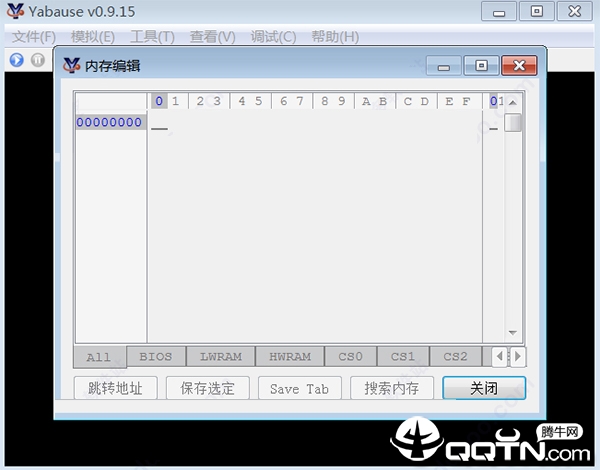Click the ASCII column cell in first row
The height and width of the screenshot is (470, 600).
(494, 123)
